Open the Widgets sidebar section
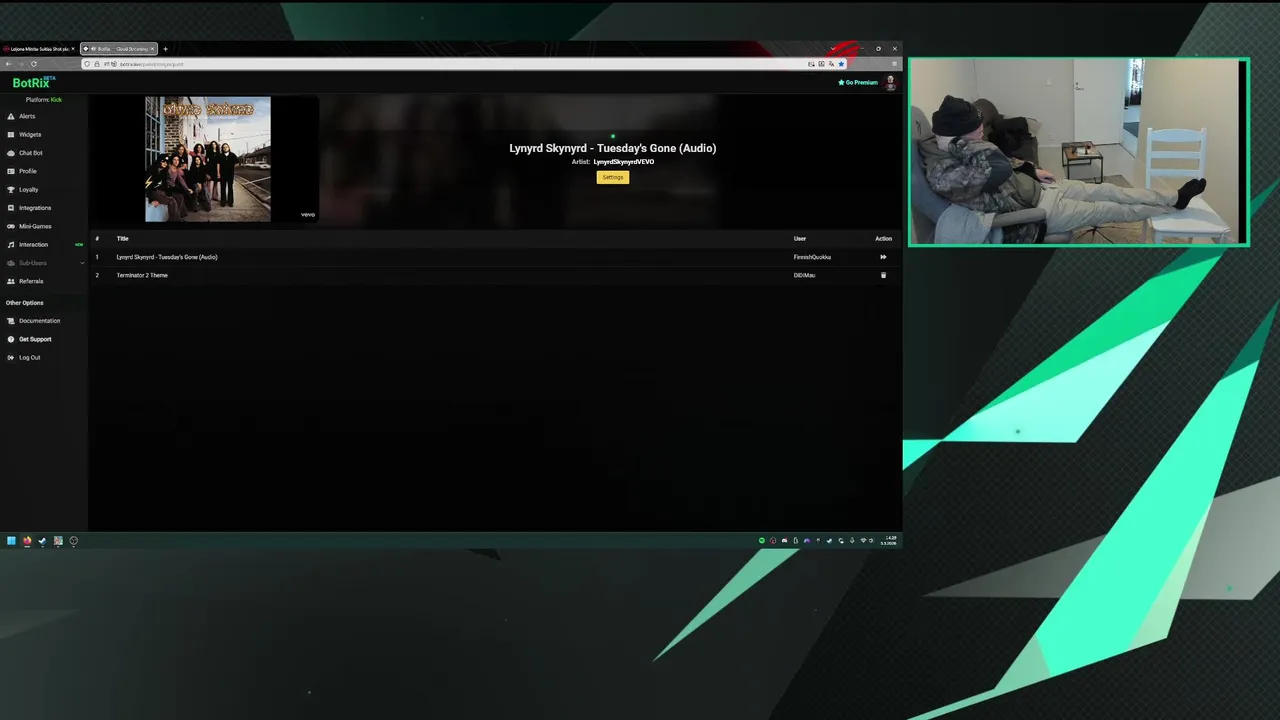 click(30, 134)
